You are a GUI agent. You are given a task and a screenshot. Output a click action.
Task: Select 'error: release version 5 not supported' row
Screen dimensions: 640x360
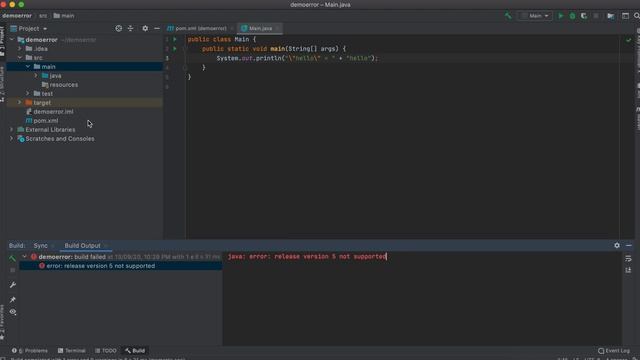tap(120, 266)
